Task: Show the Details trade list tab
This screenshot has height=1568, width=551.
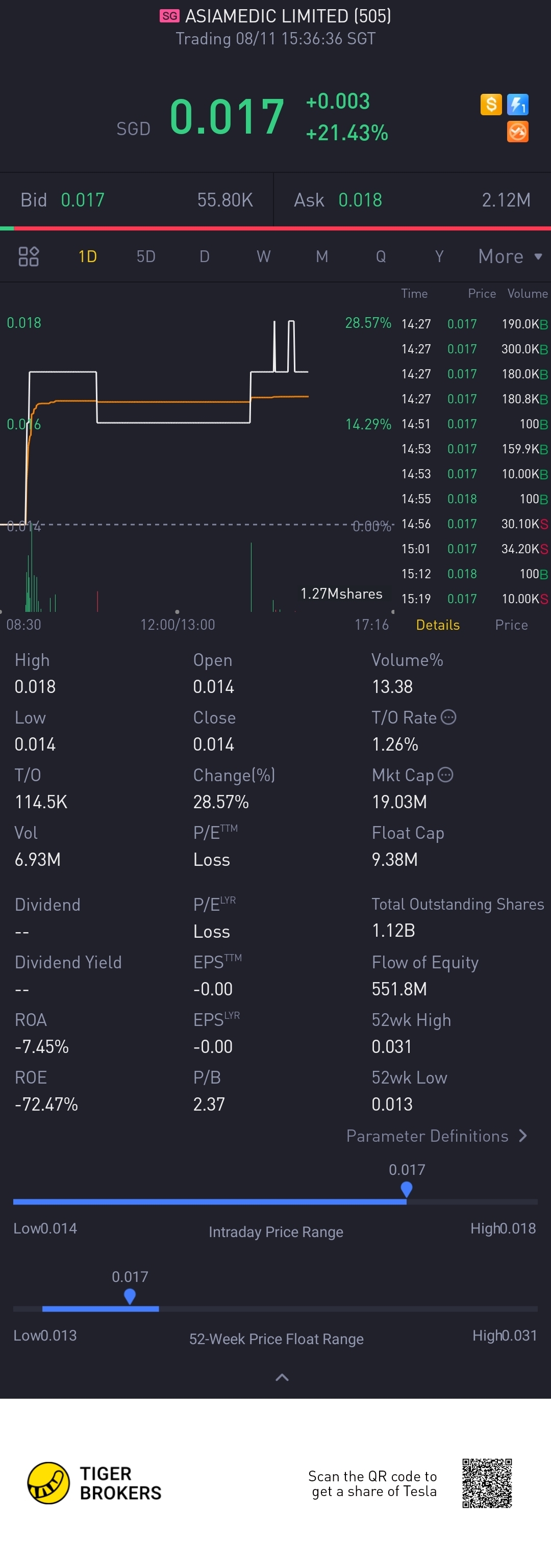Action: coord(438,625)
